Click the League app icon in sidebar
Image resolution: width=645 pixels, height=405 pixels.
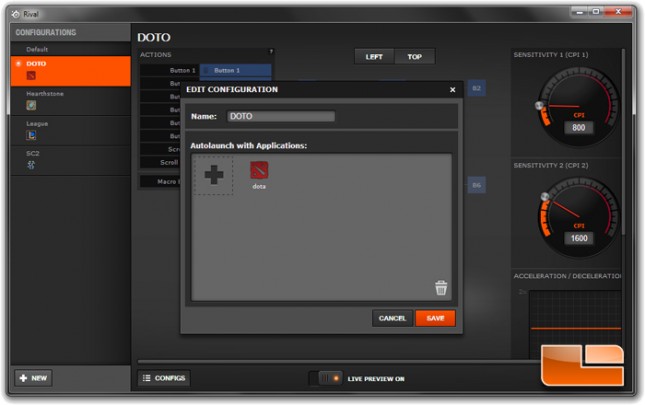tap(31, 135)
